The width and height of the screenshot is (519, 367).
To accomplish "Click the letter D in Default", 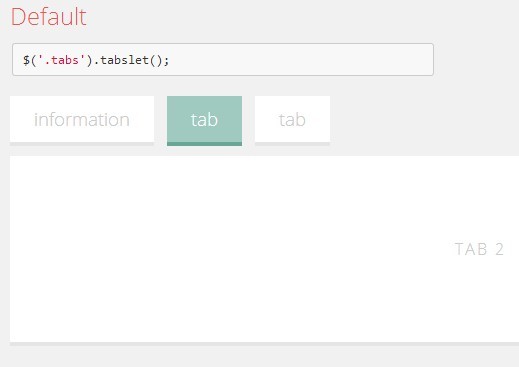I will coord(19,17).
